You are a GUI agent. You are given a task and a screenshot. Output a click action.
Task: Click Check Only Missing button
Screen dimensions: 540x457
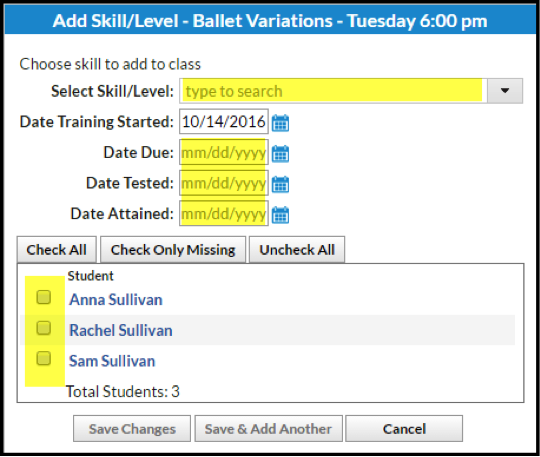pyautogui.click(x=173, y=250)
